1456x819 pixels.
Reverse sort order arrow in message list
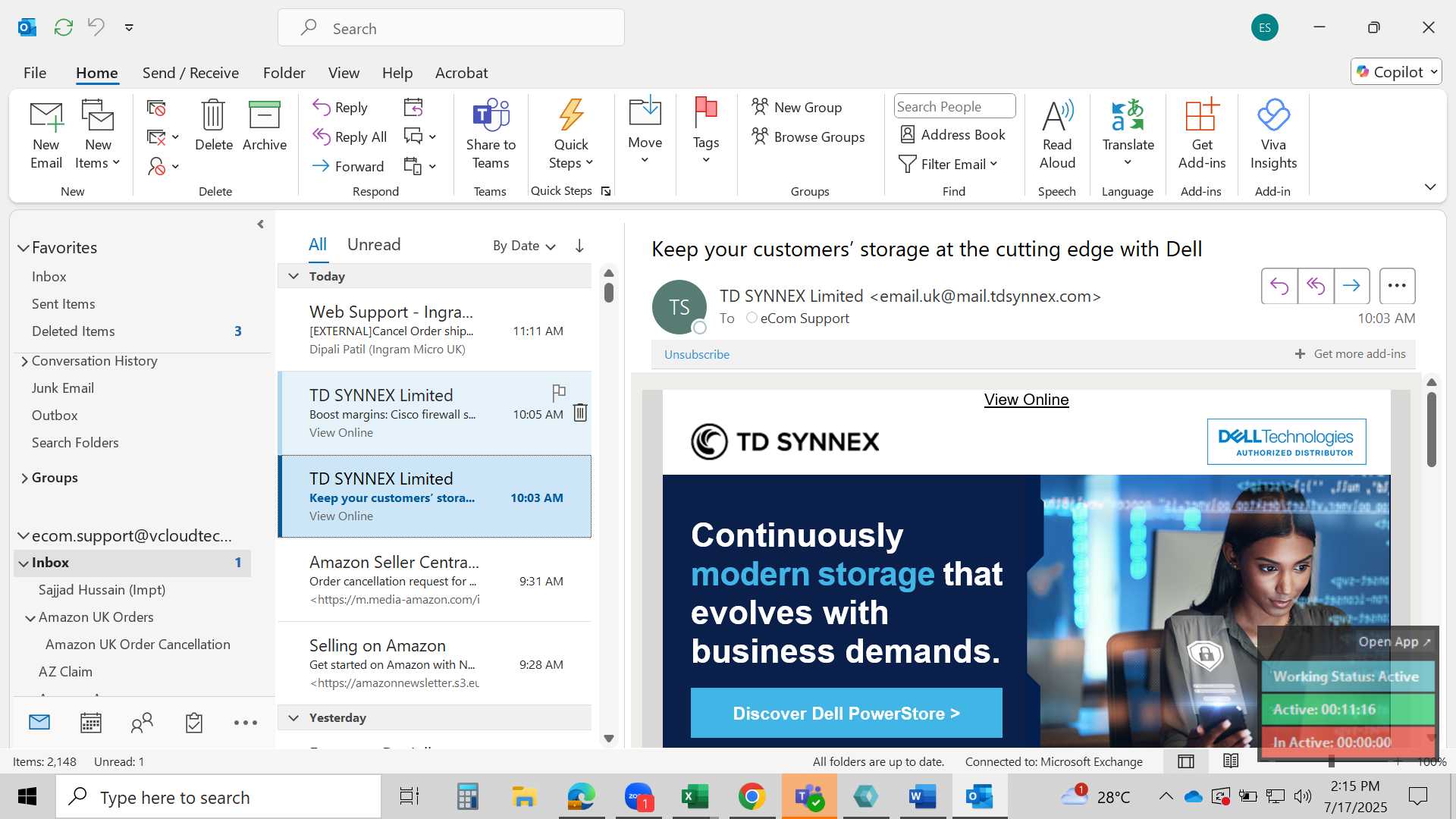click(x=579, y=246)
